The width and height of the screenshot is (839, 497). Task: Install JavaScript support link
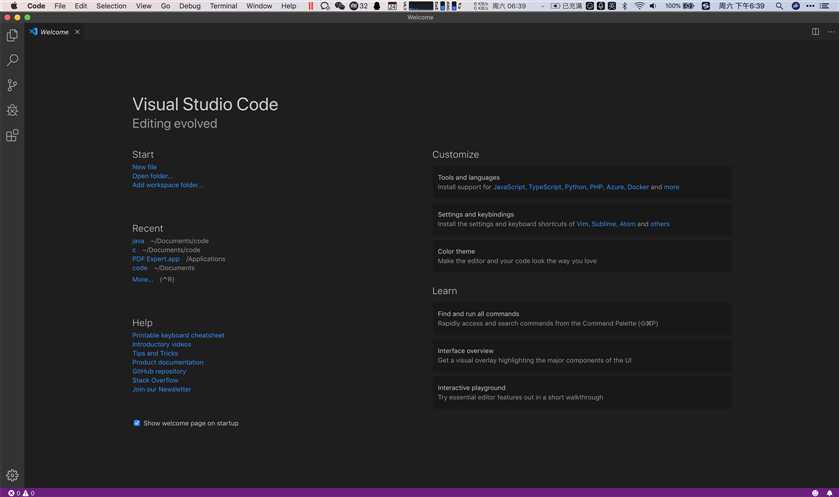[x=509, y=187]
